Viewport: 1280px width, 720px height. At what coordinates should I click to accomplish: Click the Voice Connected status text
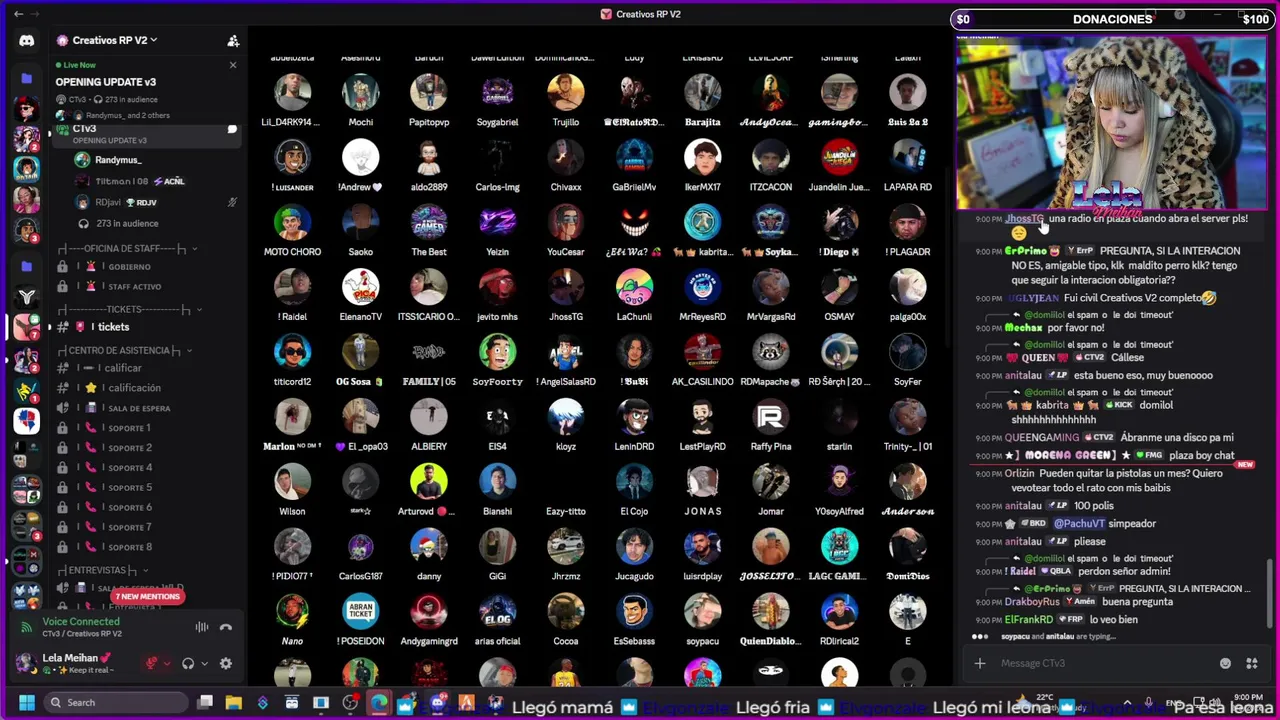80,621
